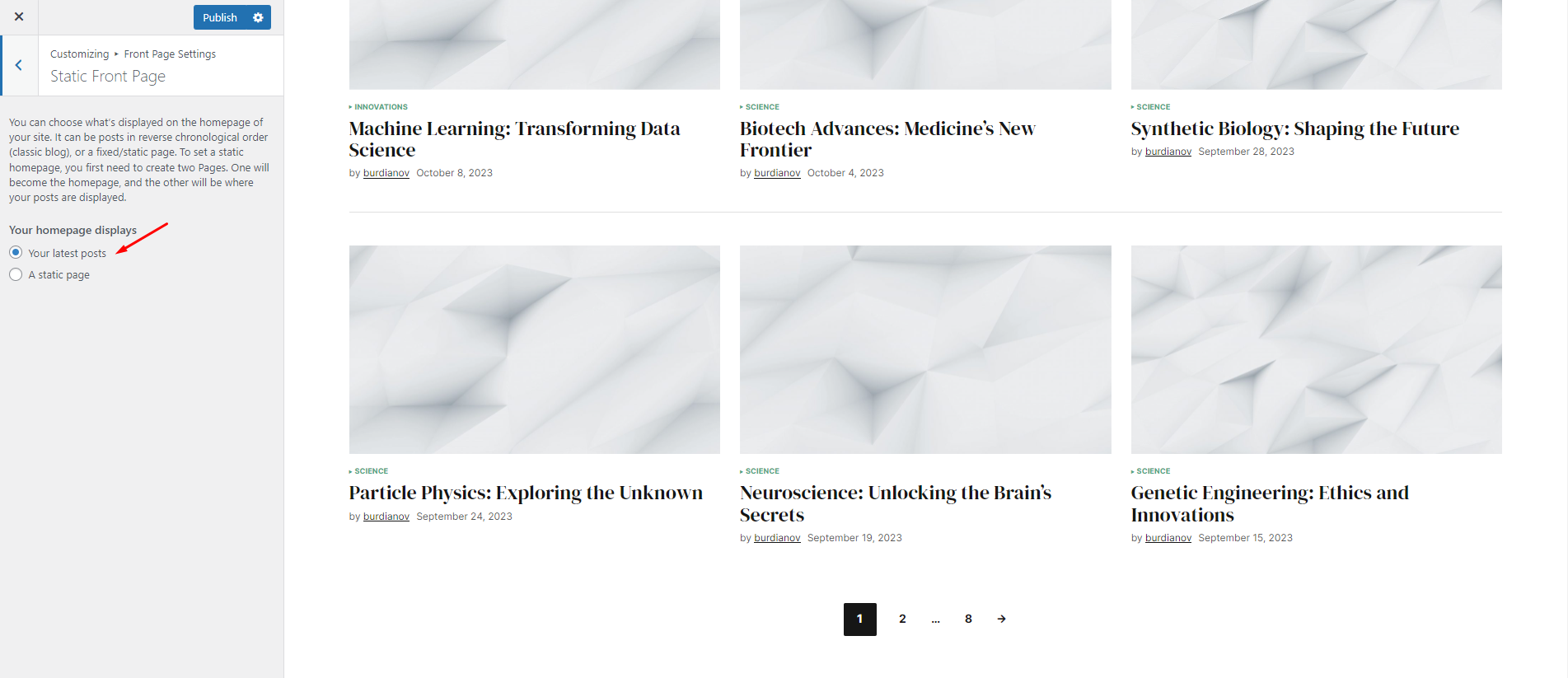Open "Synthetic Biology: Shaping the Future" post

point(1294,129)
